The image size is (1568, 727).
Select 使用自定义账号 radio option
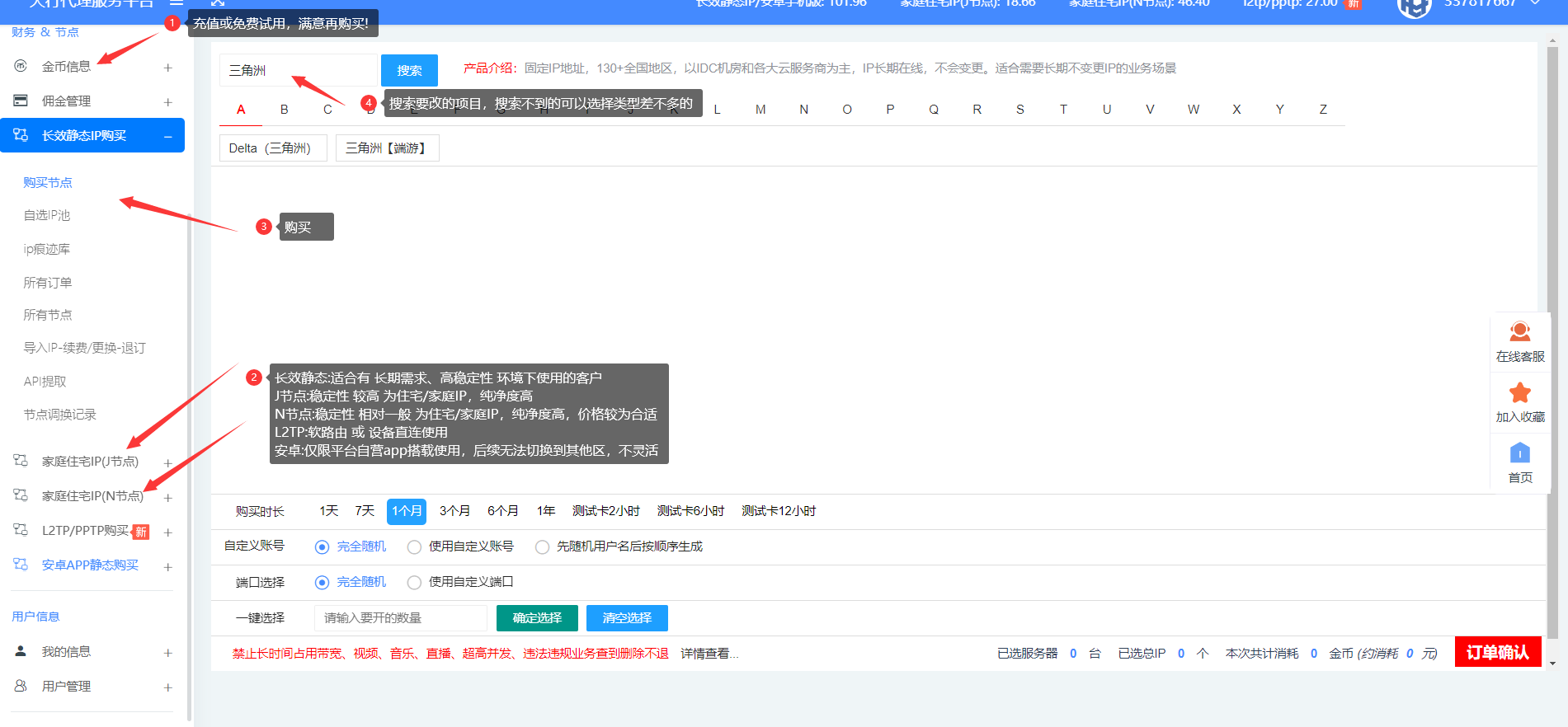[x=414, y=547]
